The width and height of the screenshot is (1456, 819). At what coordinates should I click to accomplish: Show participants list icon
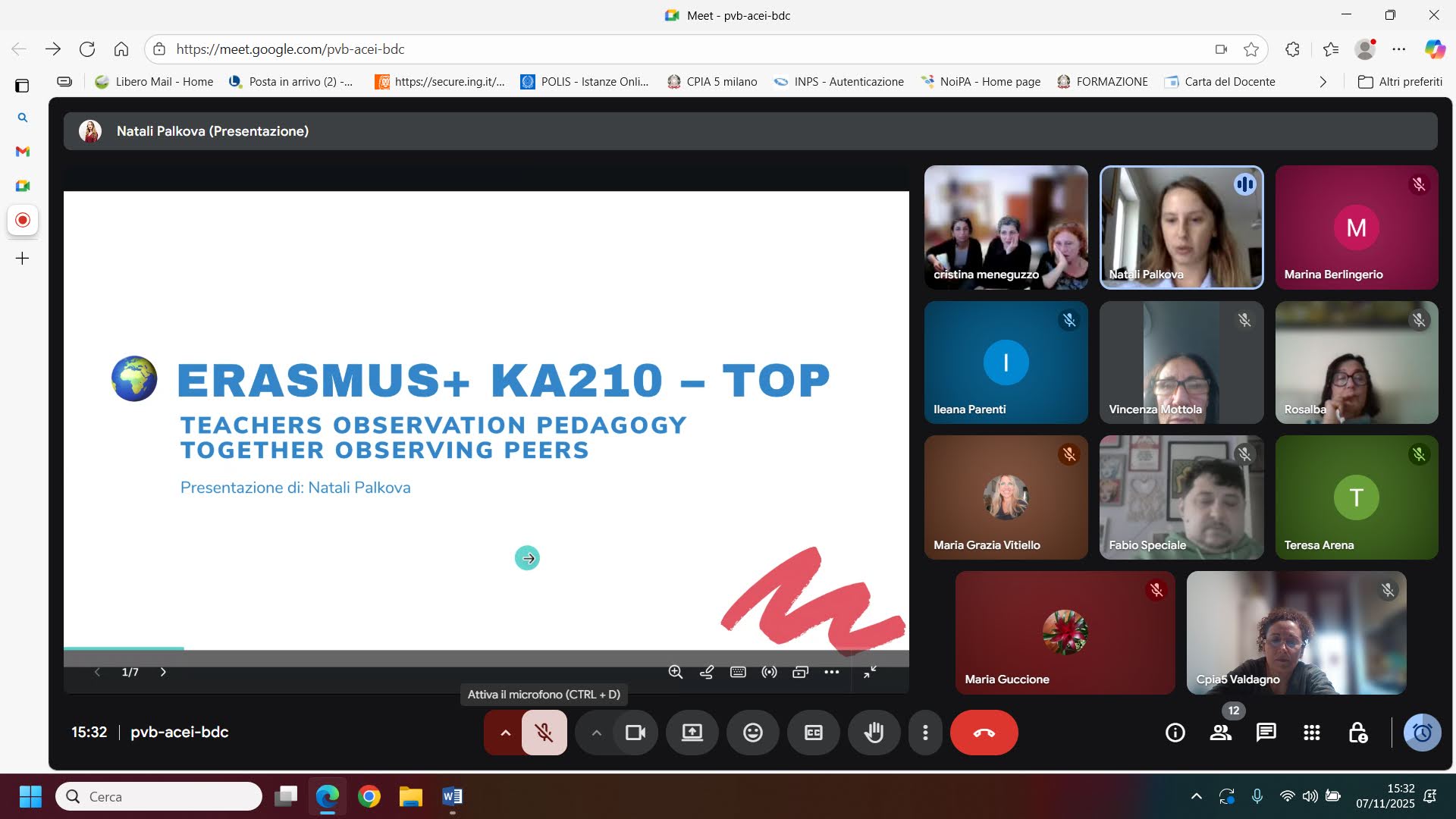coord(1220,733)
